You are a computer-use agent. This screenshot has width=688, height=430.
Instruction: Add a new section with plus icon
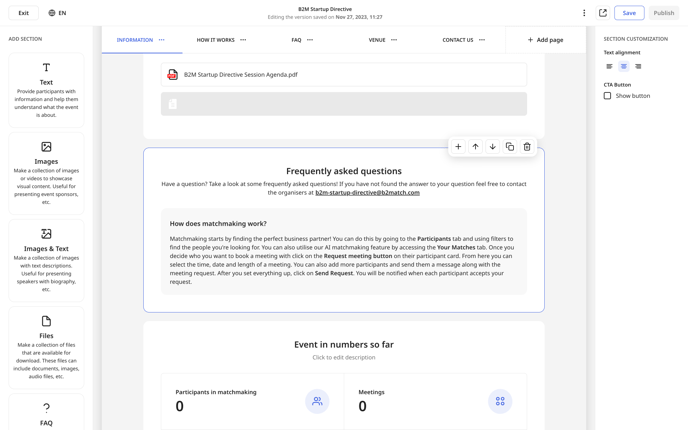coord(458,147)
